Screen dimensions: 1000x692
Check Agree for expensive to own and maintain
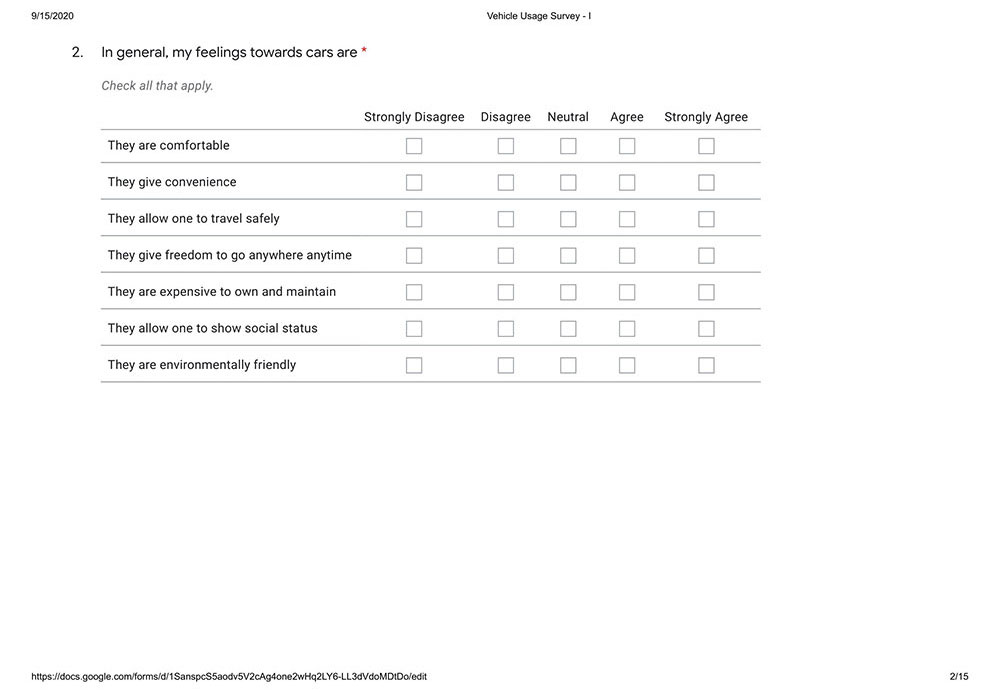(627, 292)
